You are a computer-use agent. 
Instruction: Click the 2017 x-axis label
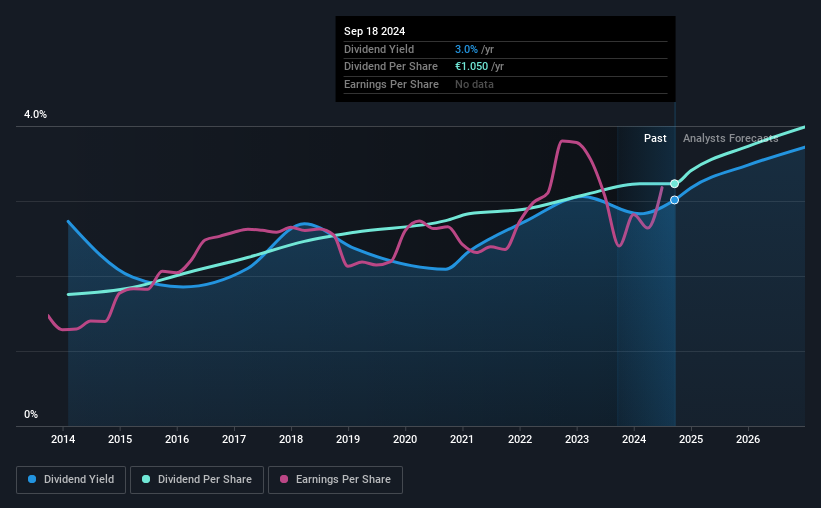234,439
